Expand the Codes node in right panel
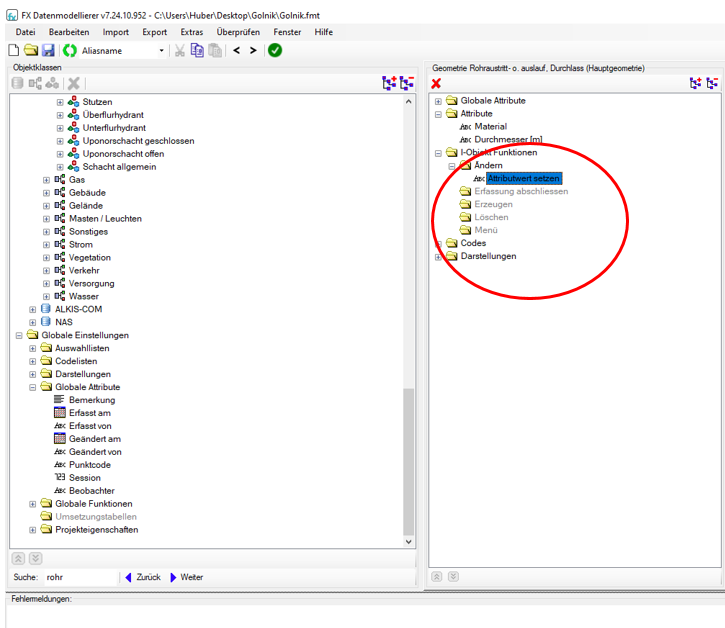Viewport: 725px width, 628px height. point(439,243)
